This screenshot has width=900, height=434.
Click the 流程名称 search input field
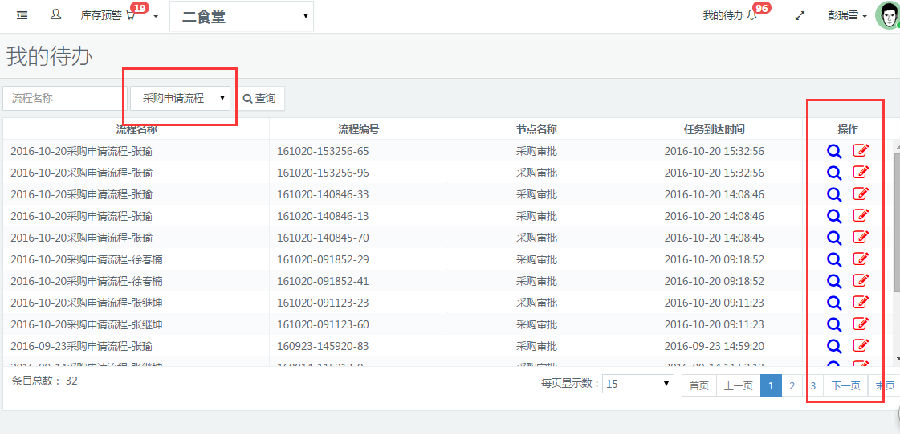(65, 98)
